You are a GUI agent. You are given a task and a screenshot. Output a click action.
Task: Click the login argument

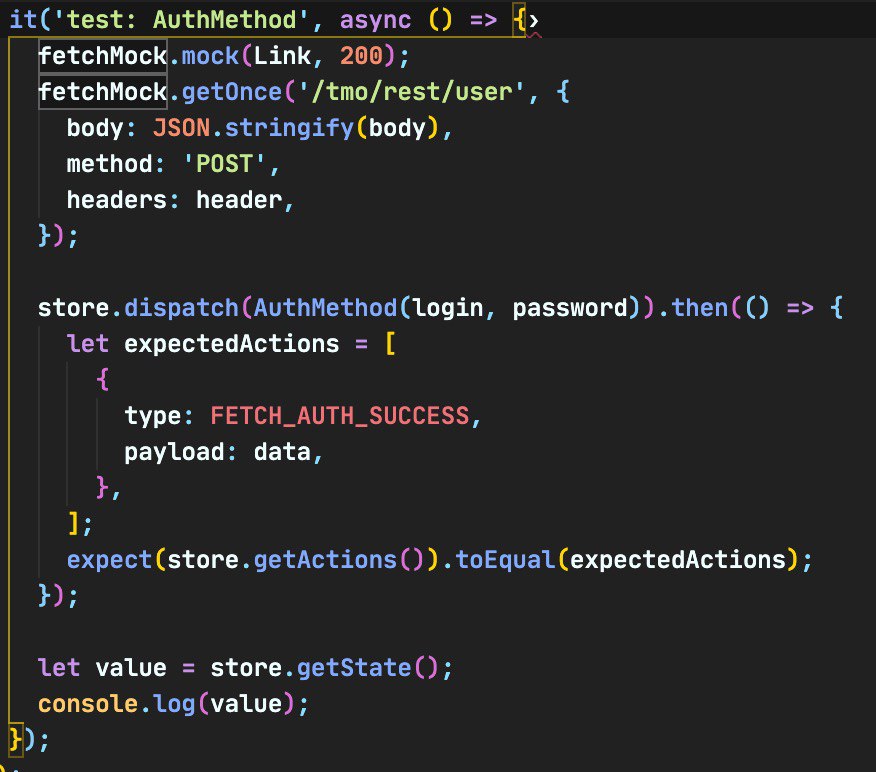(447, 308)
